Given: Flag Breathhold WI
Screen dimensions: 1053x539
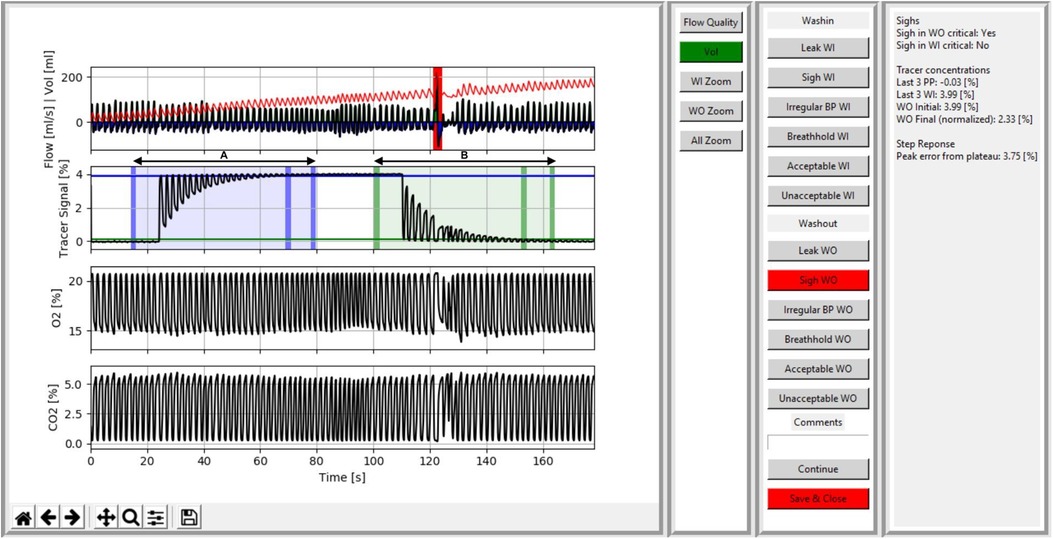Looking at the screenshot, I should coord(818,136).
